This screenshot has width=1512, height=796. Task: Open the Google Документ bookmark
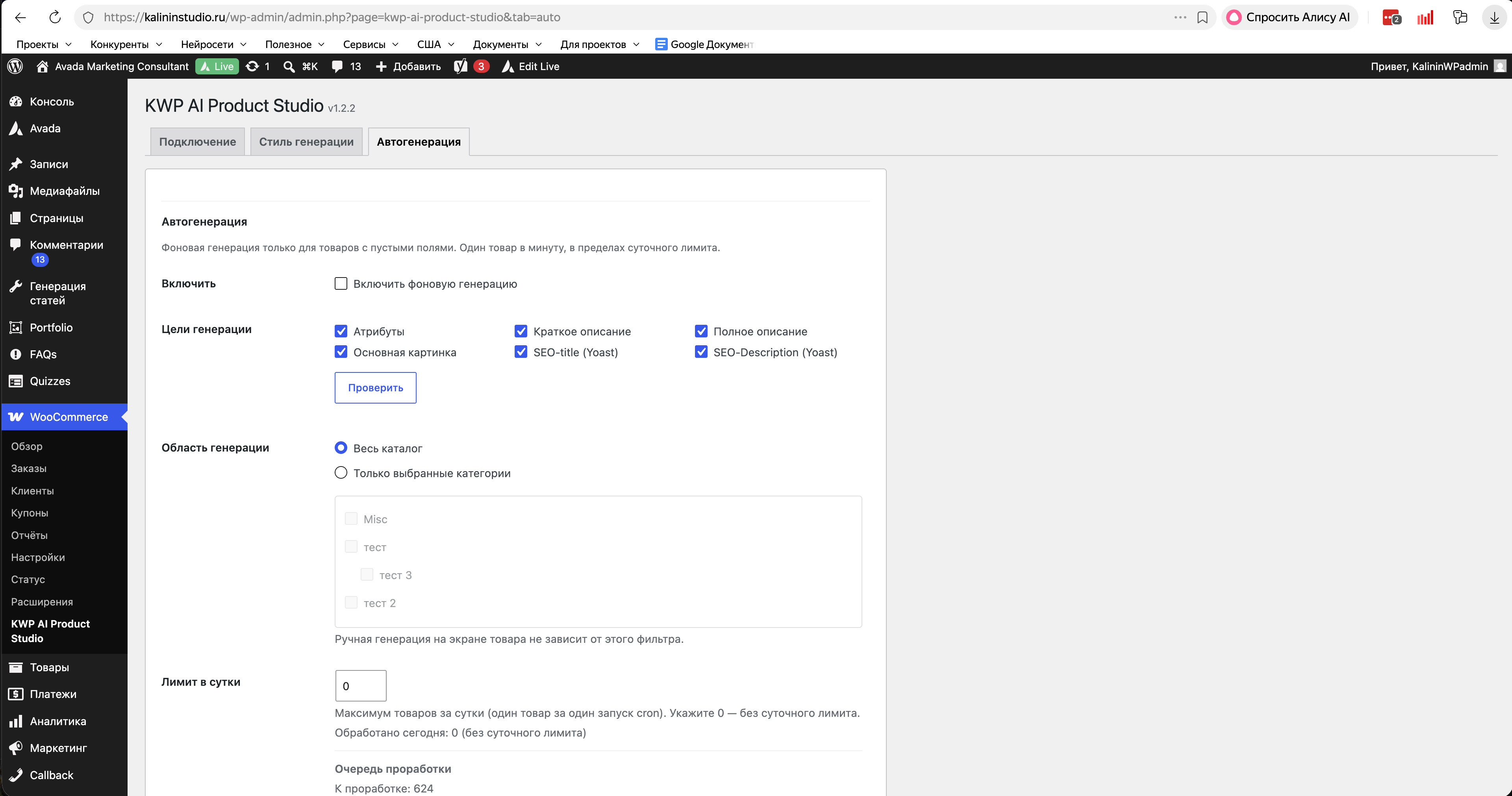pyautogui.click(x=704, y=44)
